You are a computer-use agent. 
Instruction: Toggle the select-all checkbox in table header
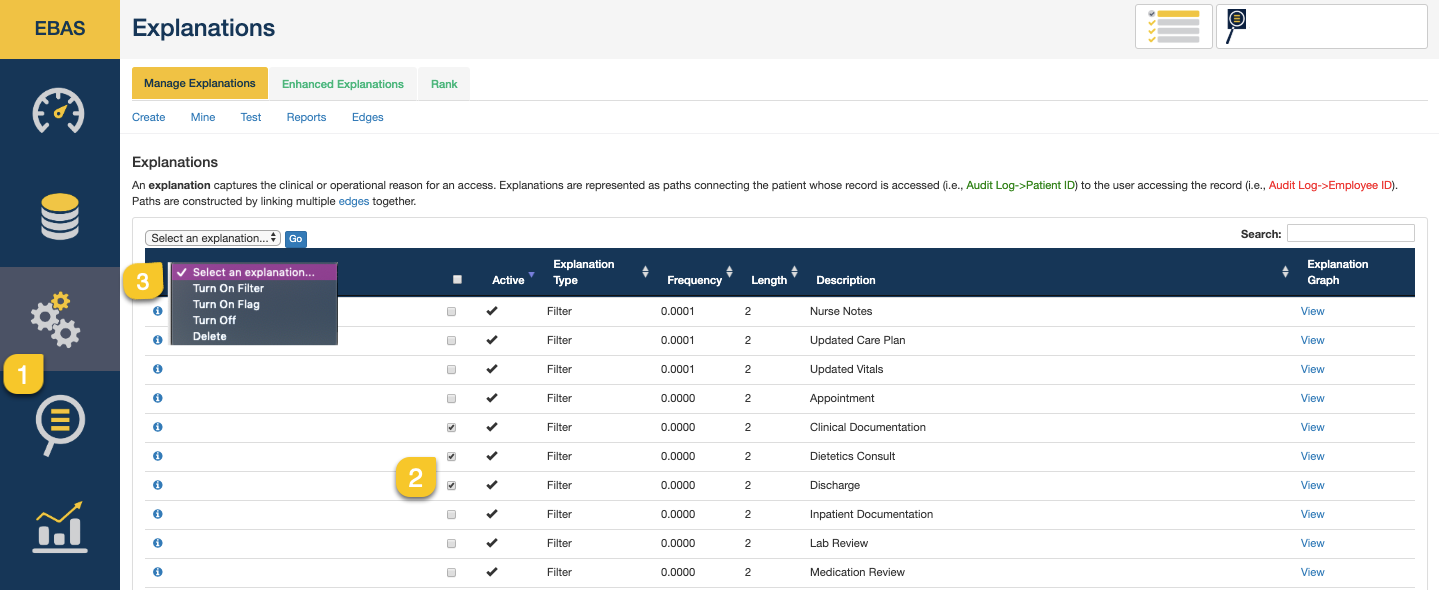pyautogui.click(x=457, y=280)
